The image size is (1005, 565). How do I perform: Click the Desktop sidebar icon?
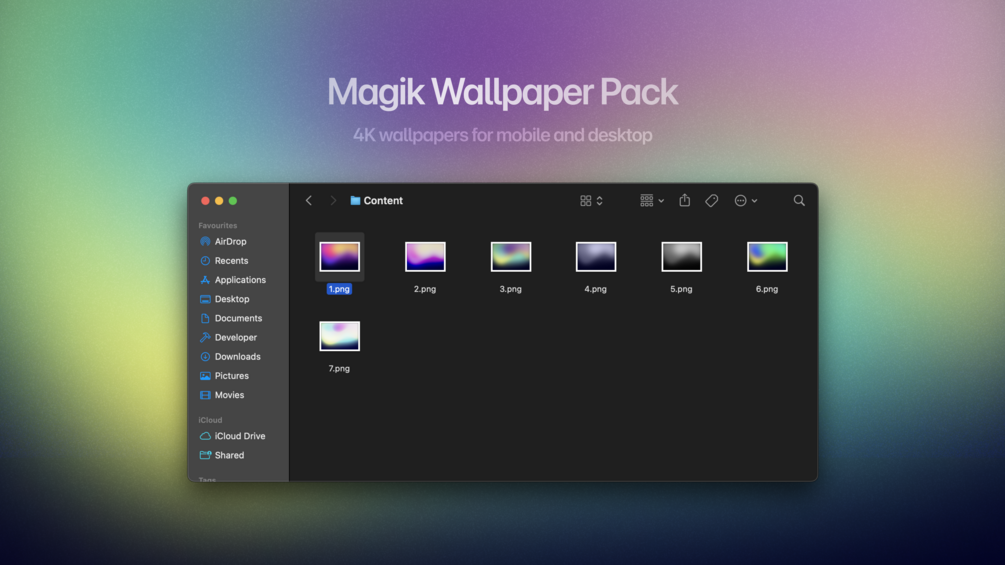[x=205, y=299]
